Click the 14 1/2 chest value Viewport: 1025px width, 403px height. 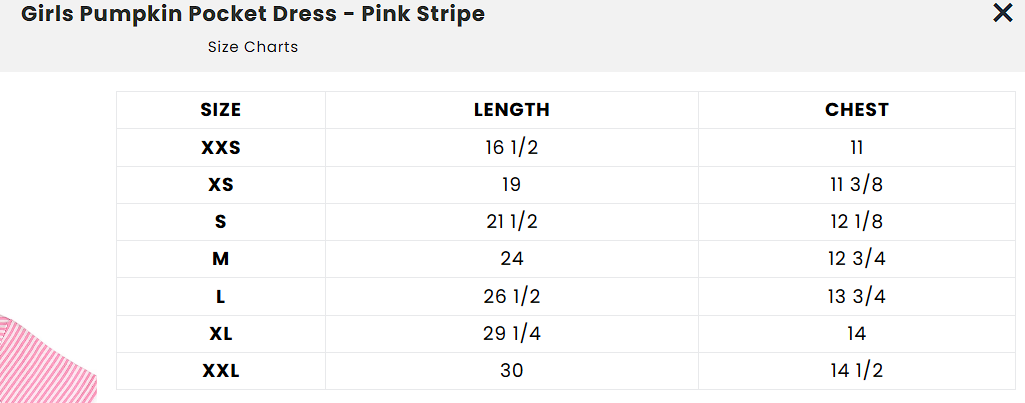click(857, 372)
